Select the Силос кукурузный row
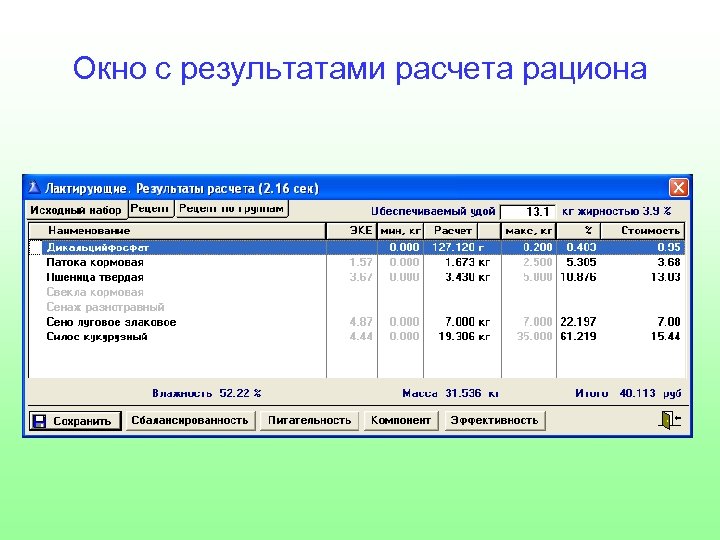This screenshot has height=540, width=720. point(356,337)
